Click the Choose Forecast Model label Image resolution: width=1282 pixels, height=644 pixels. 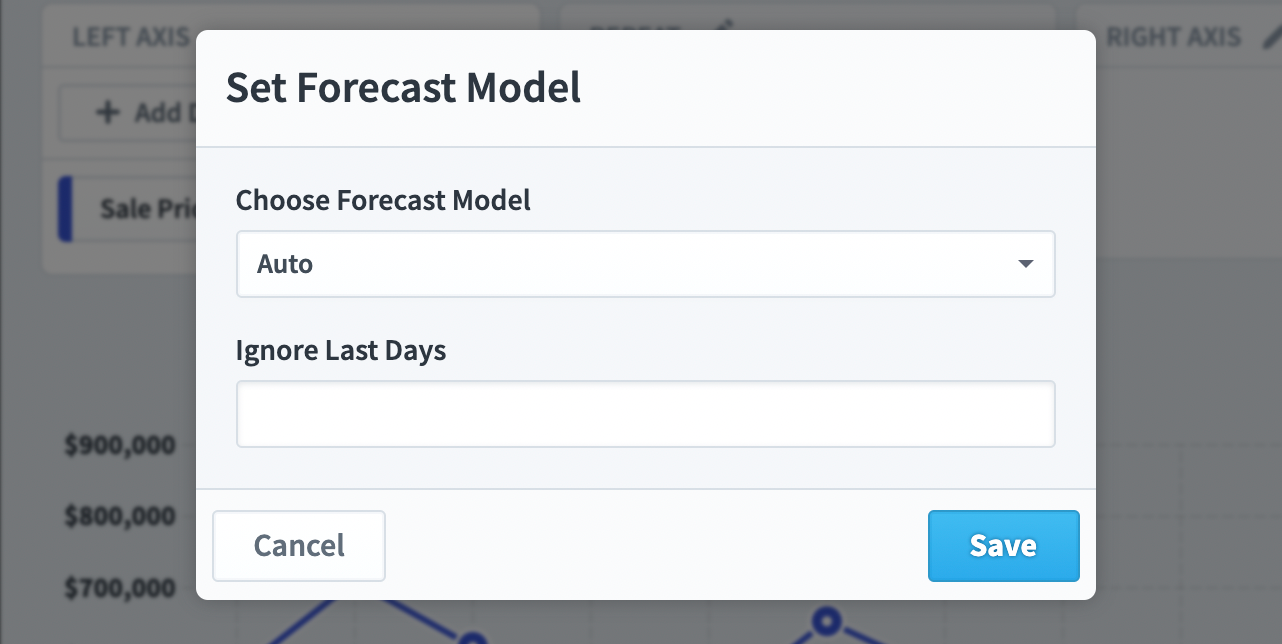tap(383, 200)
